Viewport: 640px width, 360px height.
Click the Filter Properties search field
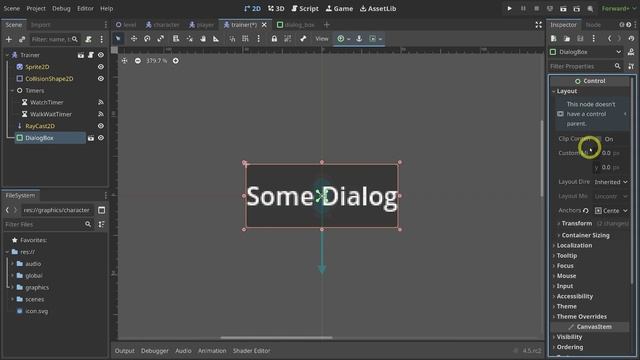[585, 66]
